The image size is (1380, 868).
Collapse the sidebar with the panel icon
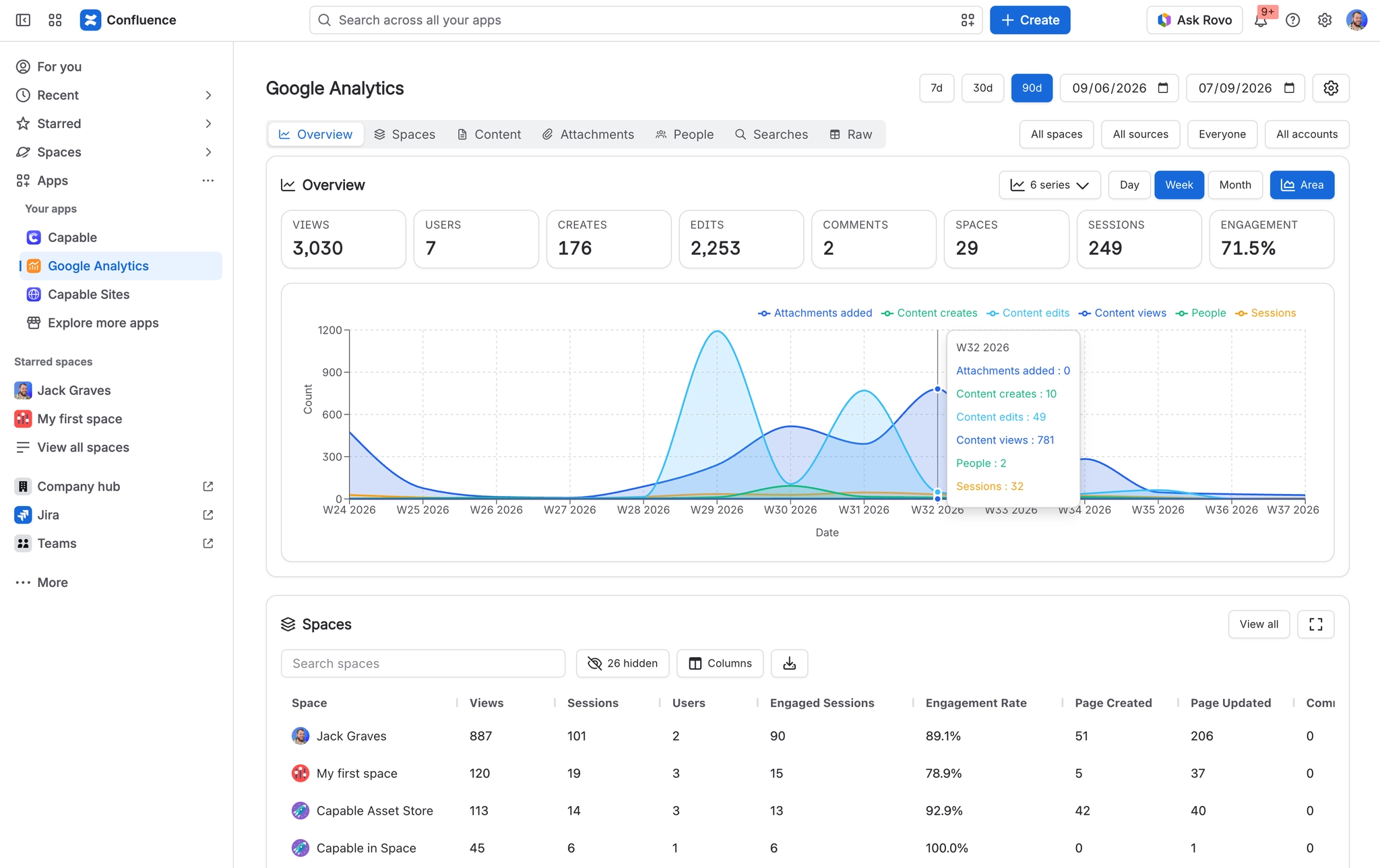point(23,20)
